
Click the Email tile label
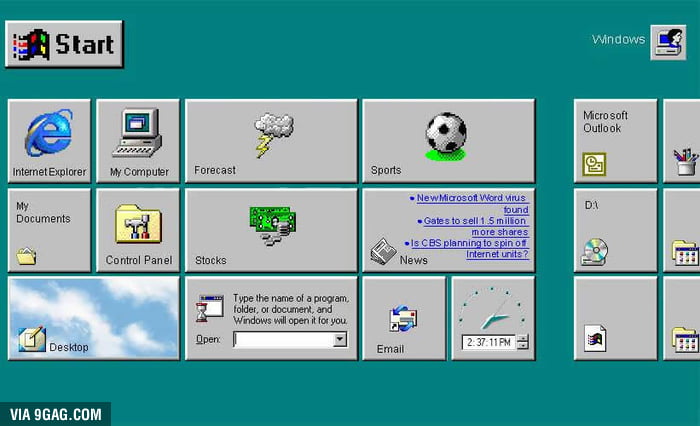pos(390,349)
